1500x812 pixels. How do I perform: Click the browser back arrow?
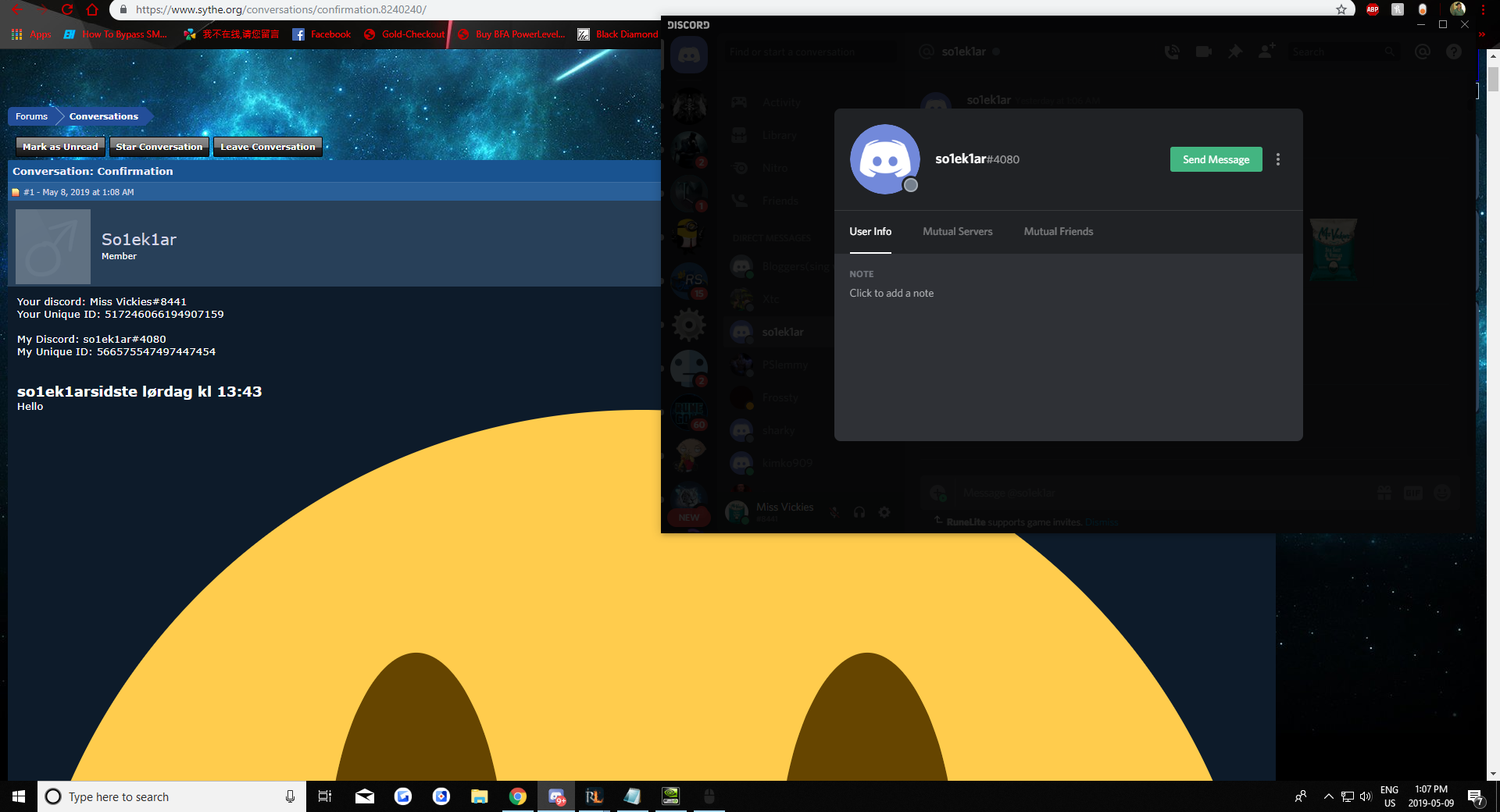17,9
